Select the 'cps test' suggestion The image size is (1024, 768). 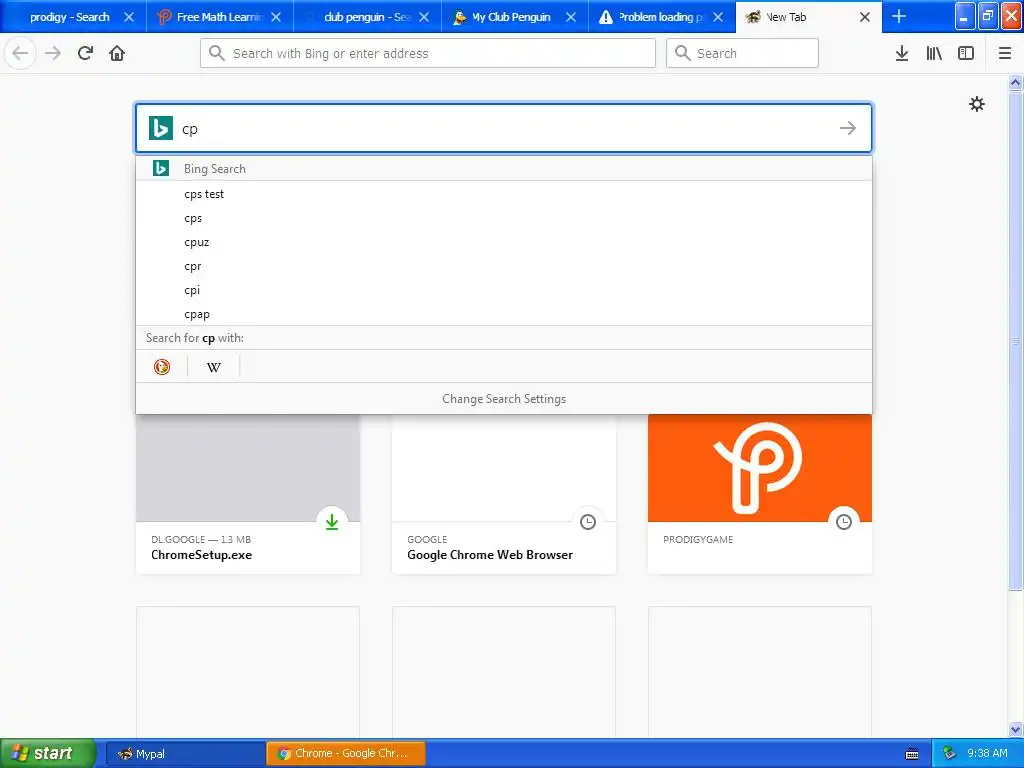504,194
